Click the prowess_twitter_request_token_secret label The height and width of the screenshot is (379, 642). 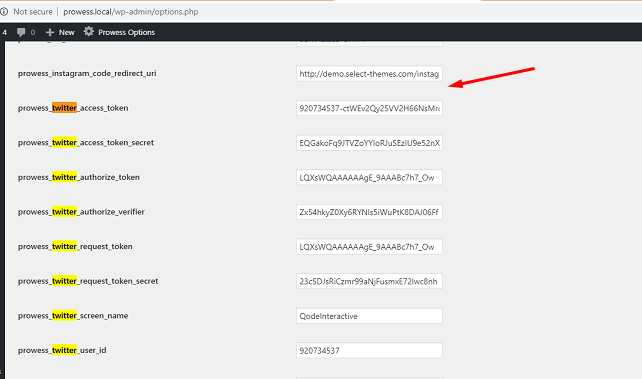tap(88, 281)
